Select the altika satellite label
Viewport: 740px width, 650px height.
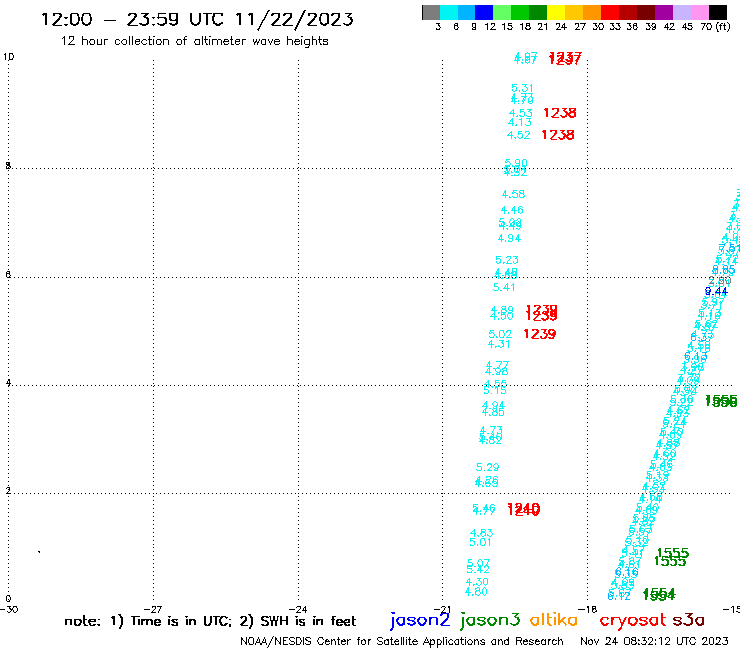554,620
